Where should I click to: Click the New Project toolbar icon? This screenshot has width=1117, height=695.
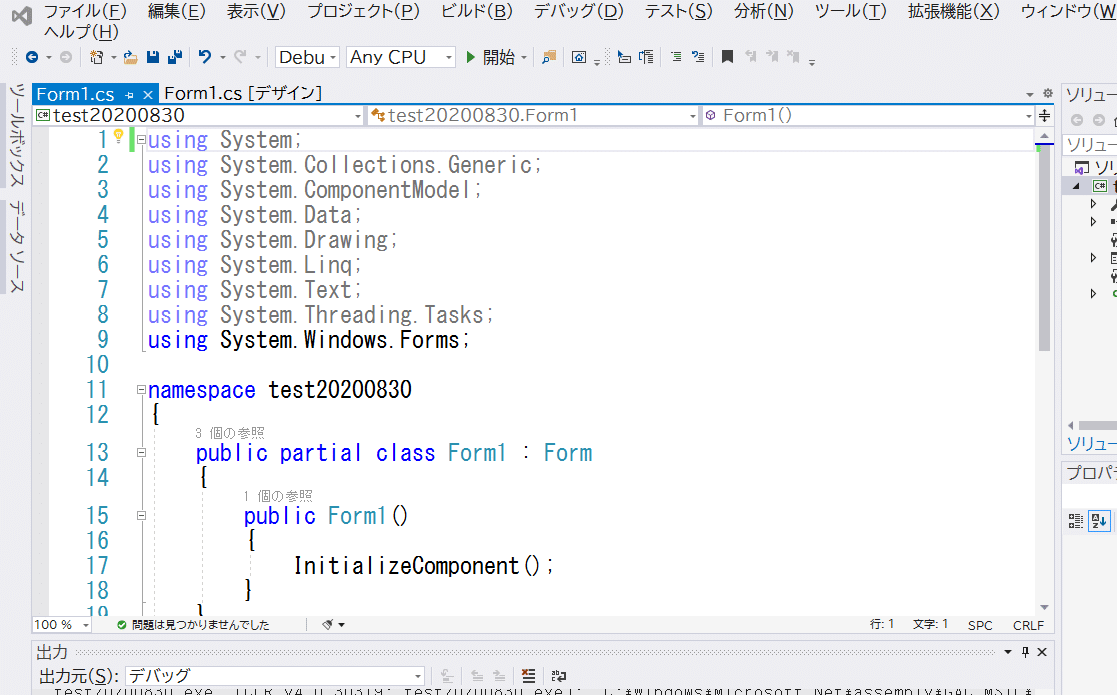[98, 57]
